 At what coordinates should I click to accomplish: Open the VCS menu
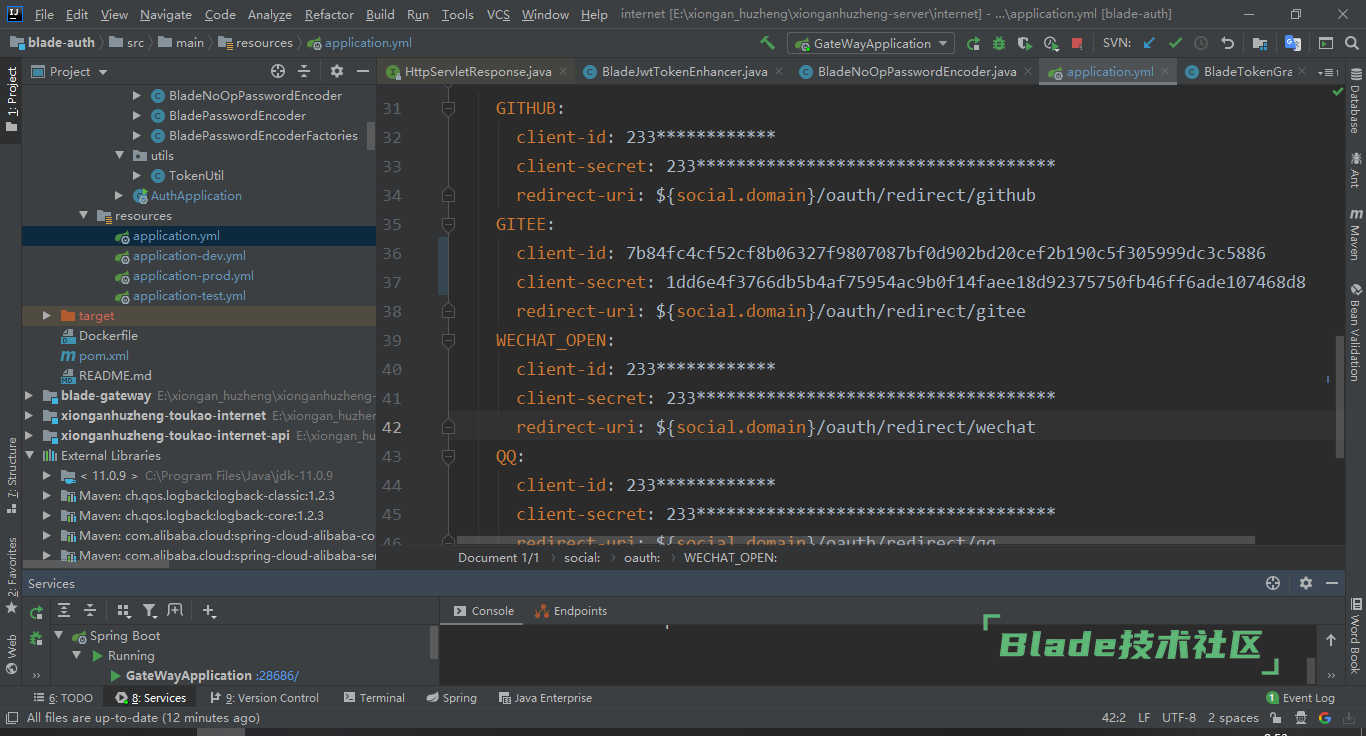click(498, 14)
